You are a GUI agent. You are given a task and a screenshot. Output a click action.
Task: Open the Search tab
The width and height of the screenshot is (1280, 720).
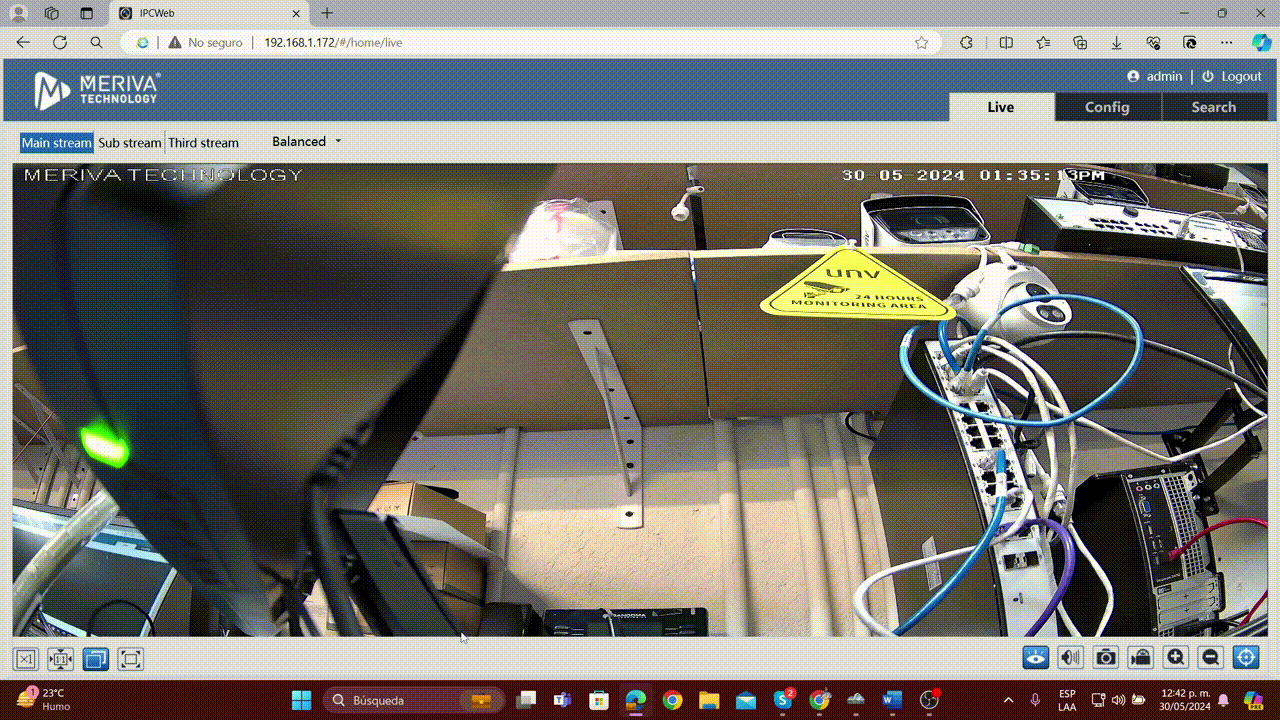click(1213, 107)
